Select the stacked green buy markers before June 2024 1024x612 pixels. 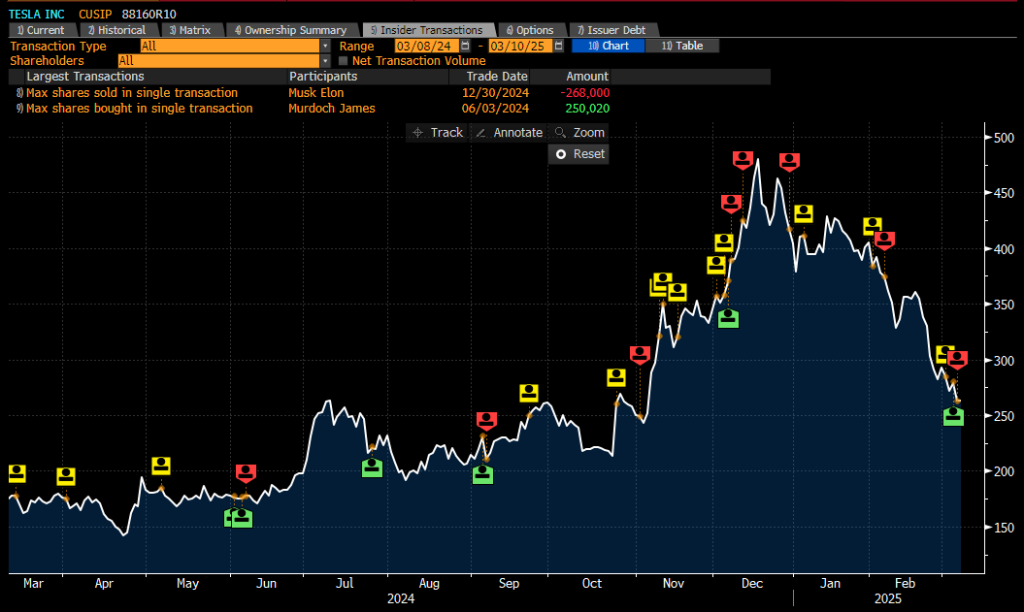tap(238, 518)
